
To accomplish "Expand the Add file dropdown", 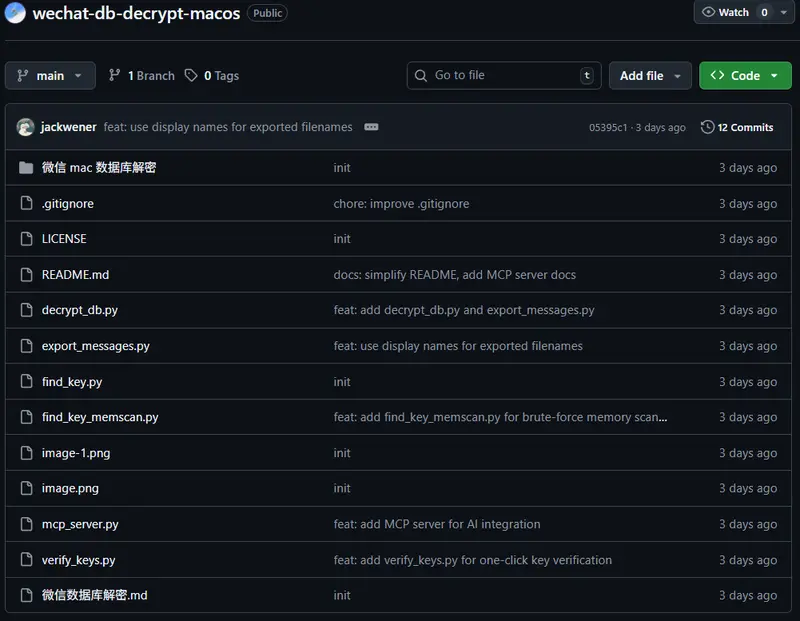I will pos(650,75).
